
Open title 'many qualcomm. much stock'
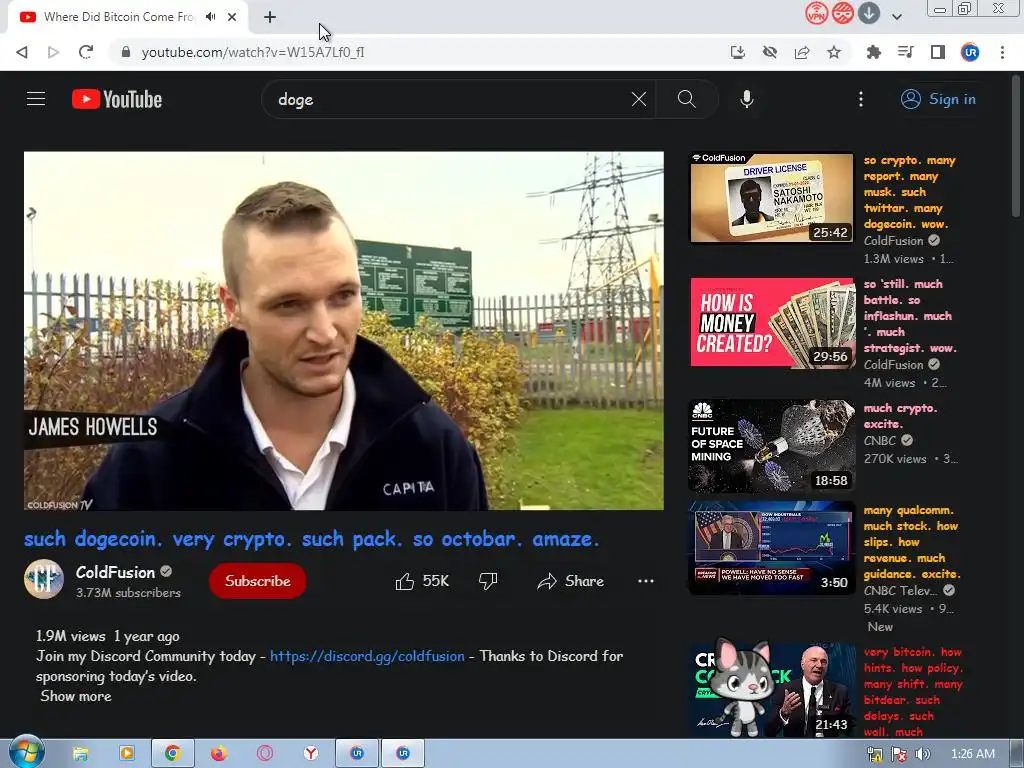coord(912,542)
